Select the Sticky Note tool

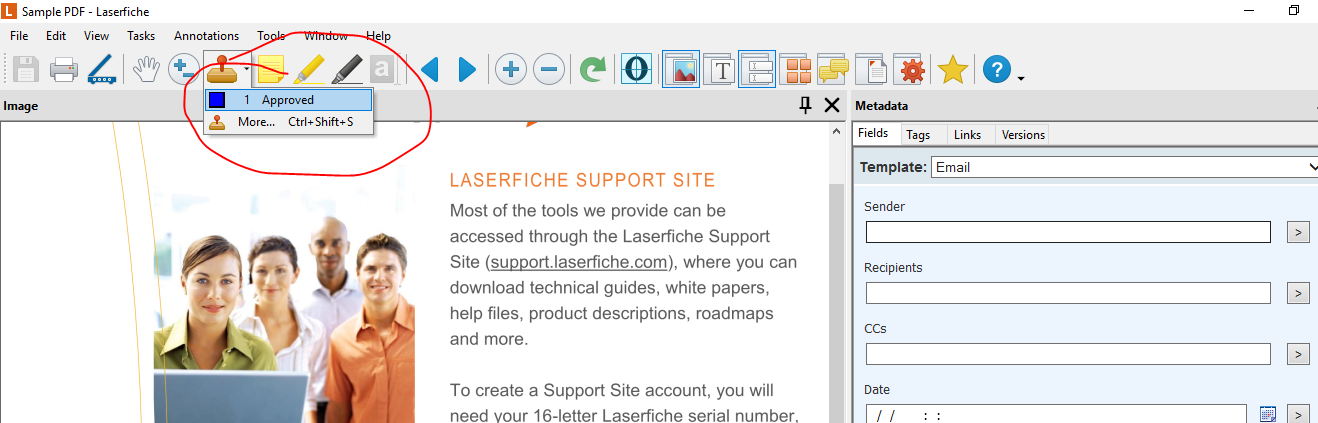click(270, 70)
